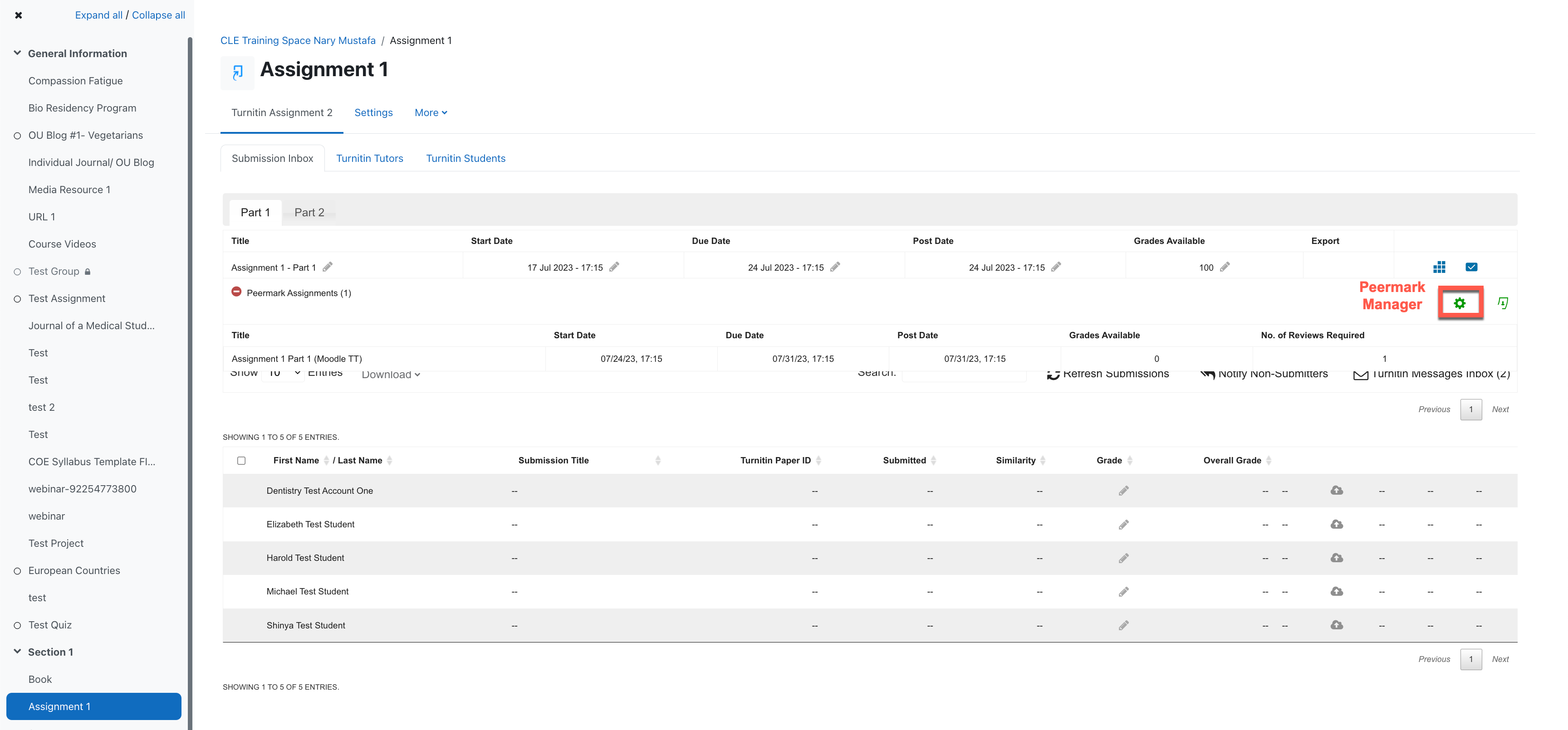Open Test Quiz in course index
The height and width of the screenshot is (730, 1568).
click(x=50, y=625)
